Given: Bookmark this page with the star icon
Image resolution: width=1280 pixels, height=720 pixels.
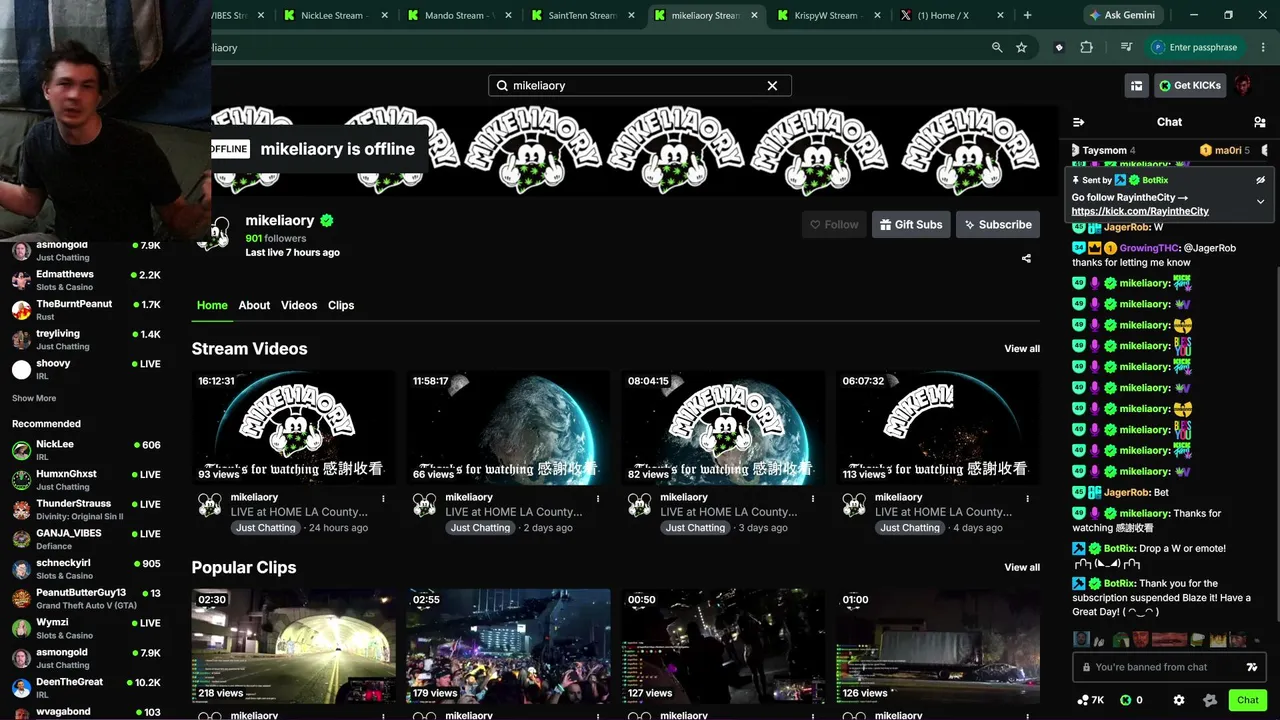Looking at the screenshot, I should tap(1021, 47).
